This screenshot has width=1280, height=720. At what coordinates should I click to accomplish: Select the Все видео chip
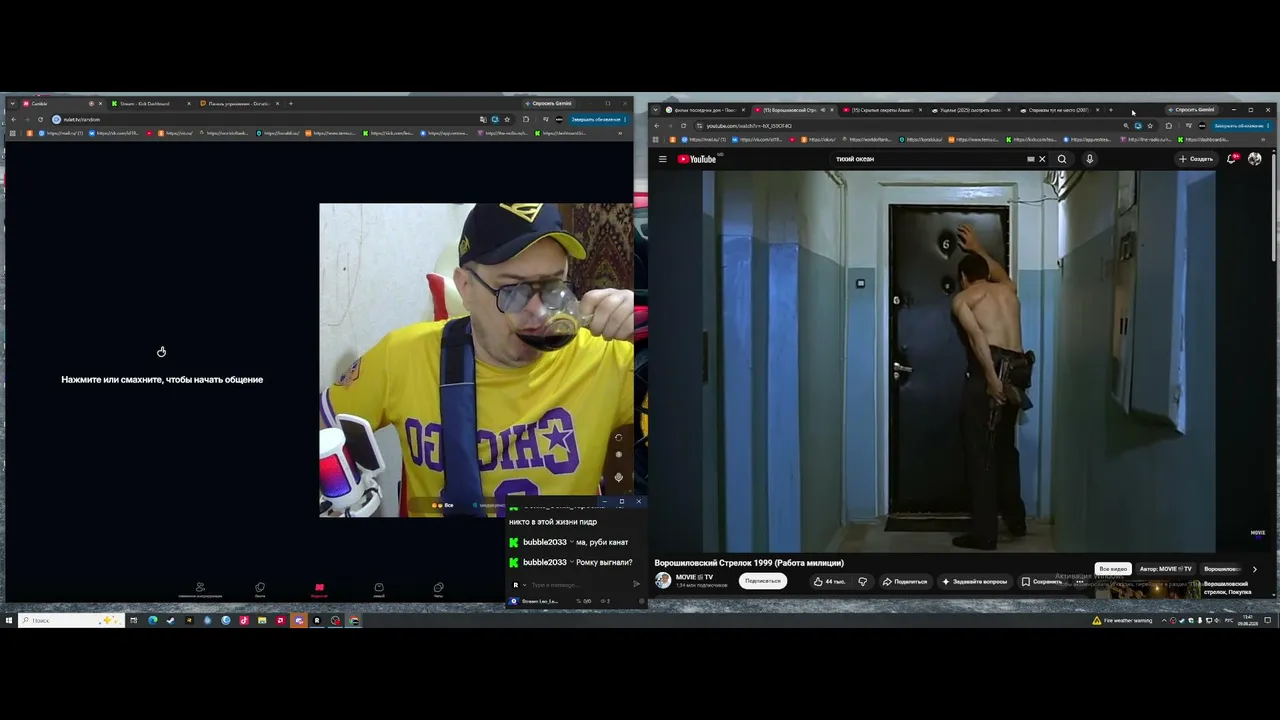click(1113, 569)
